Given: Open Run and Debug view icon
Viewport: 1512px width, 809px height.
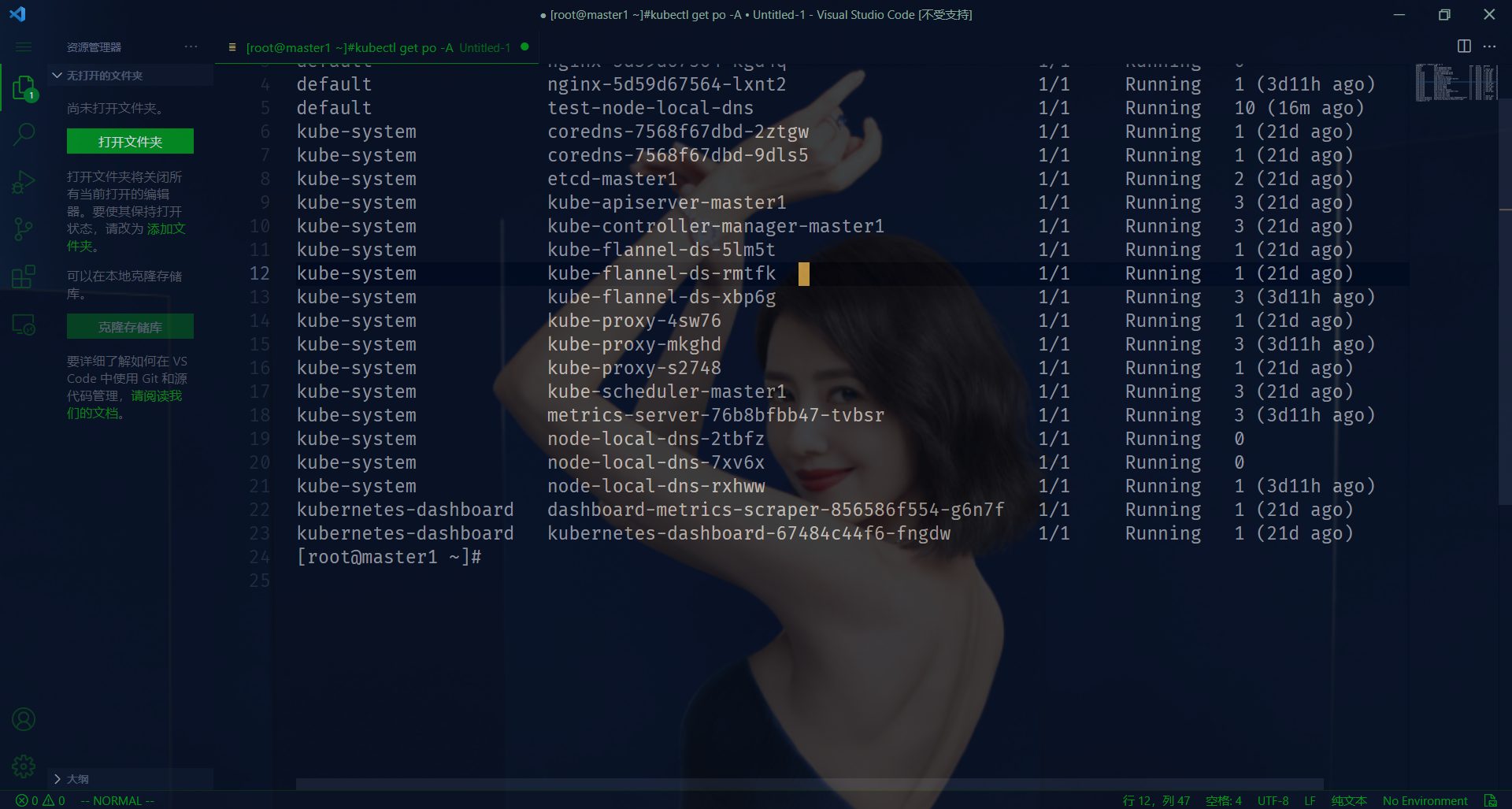Looking at the screenshot, I should (24, 182).
